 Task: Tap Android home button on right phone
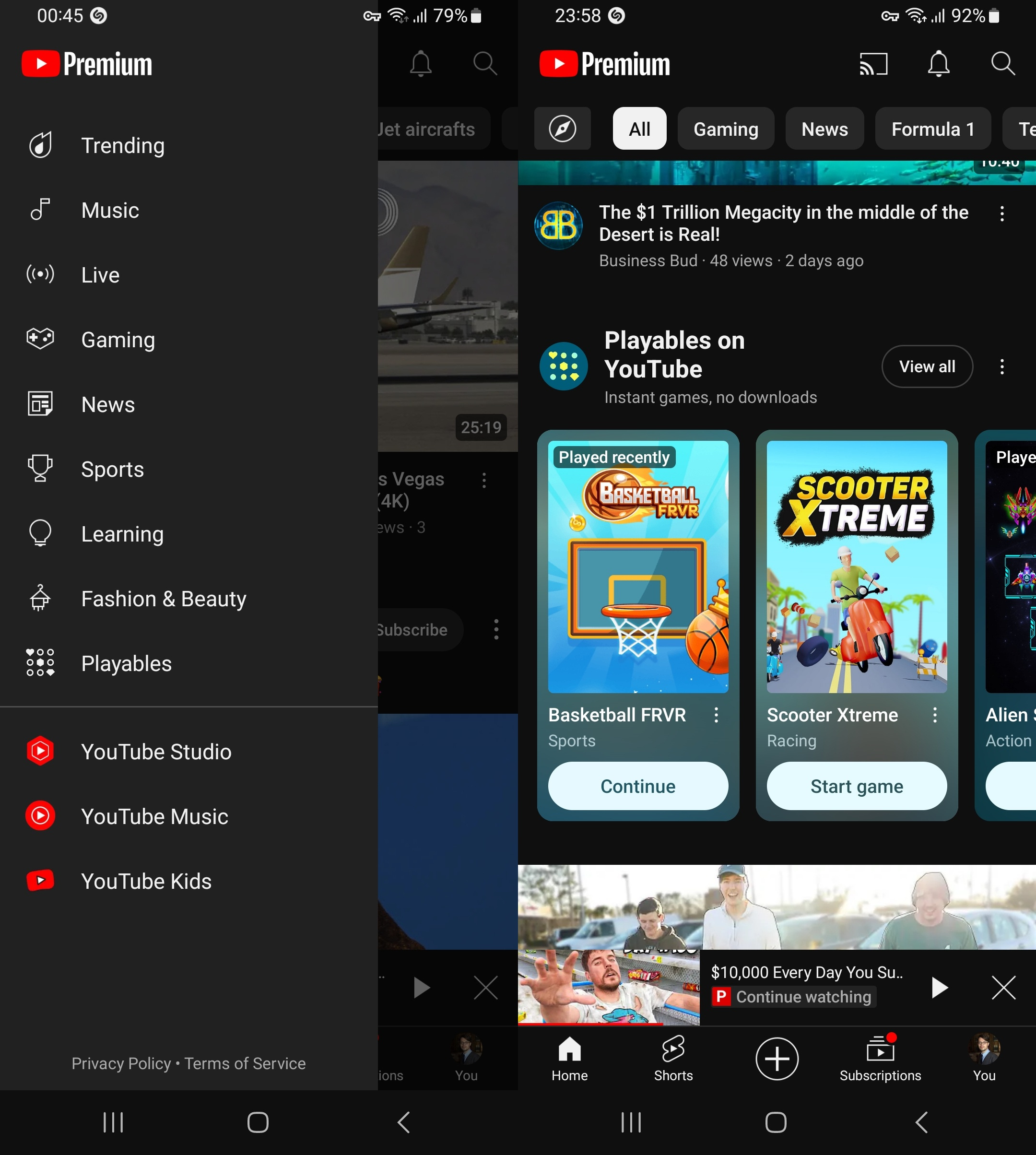776,1122
